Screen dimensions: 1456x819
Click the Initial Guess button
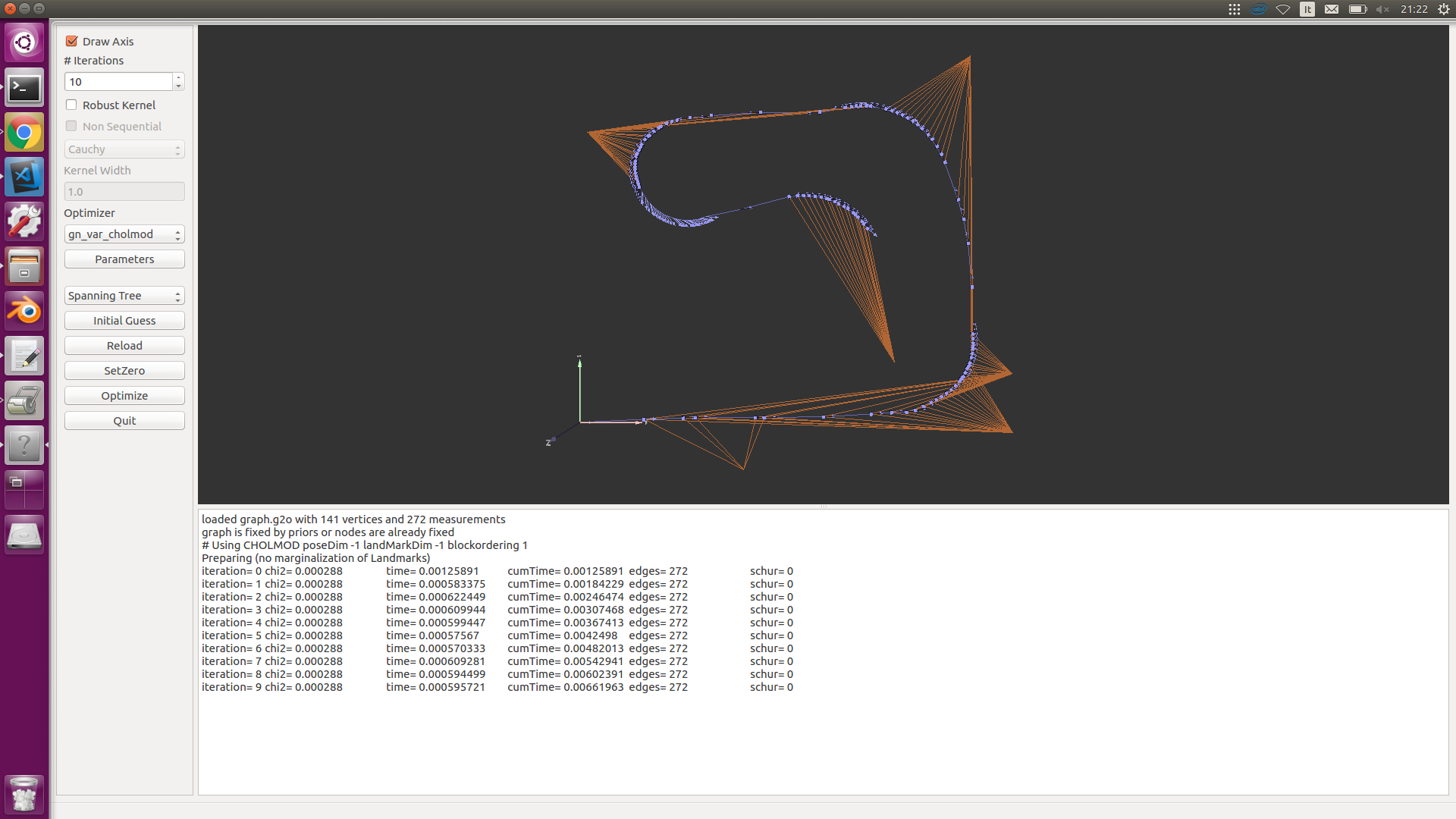124,320
